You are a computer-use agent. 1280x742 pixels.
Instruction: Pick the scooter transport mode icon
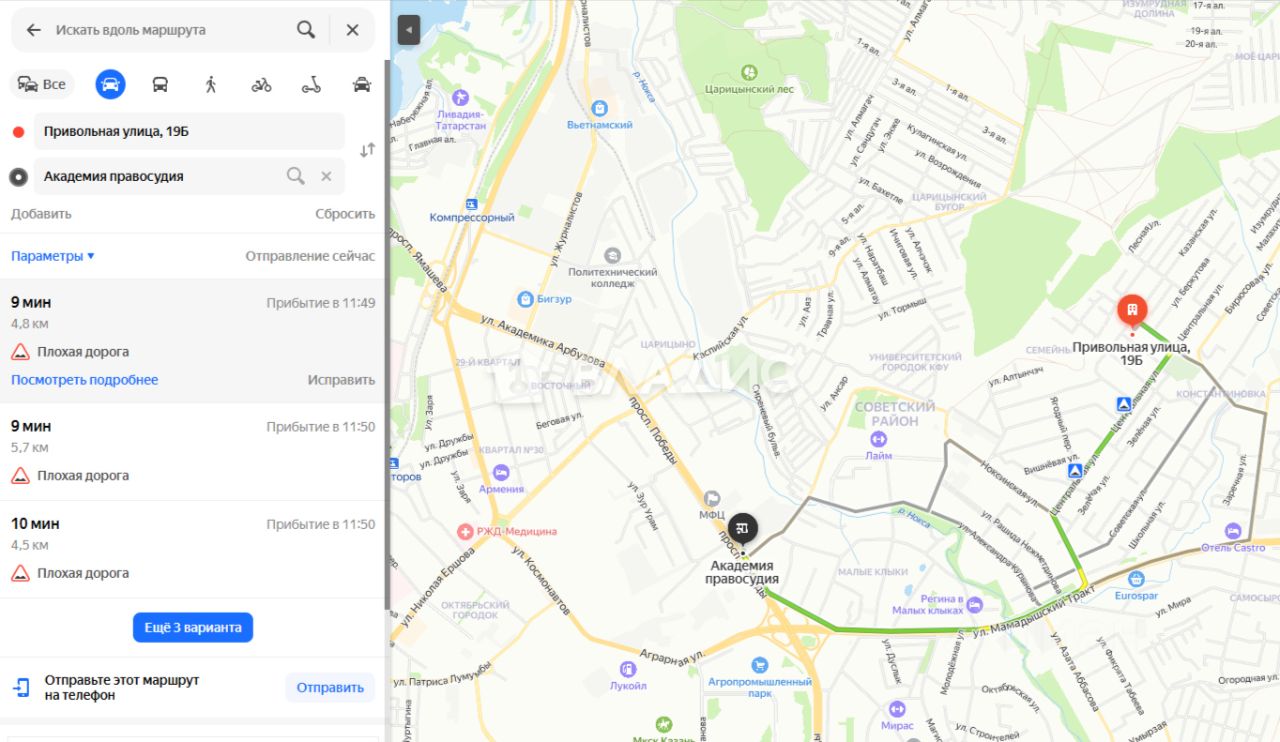[311, 84]
